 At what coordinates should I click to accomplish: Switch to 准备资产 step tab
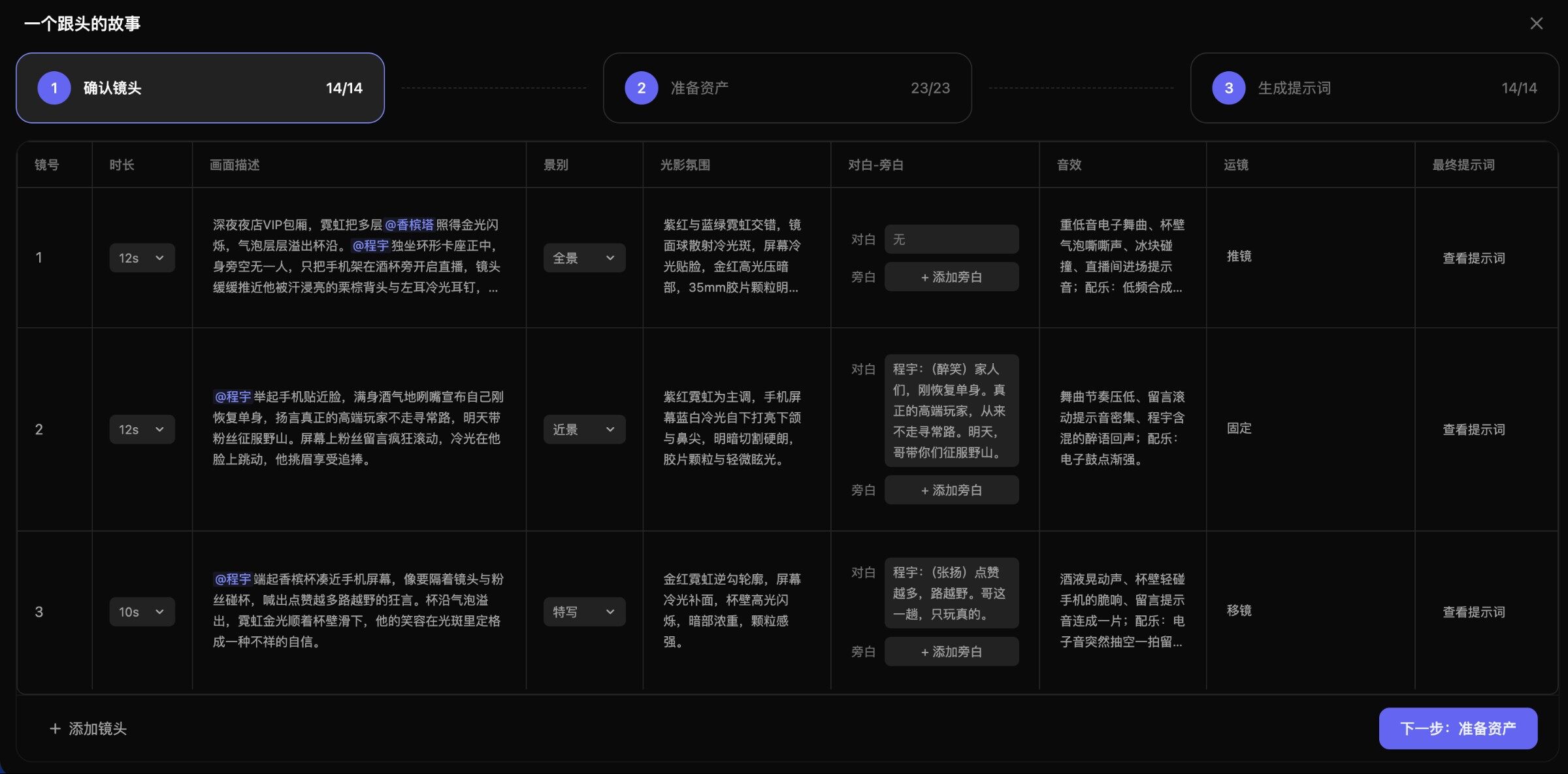[787, 88]
